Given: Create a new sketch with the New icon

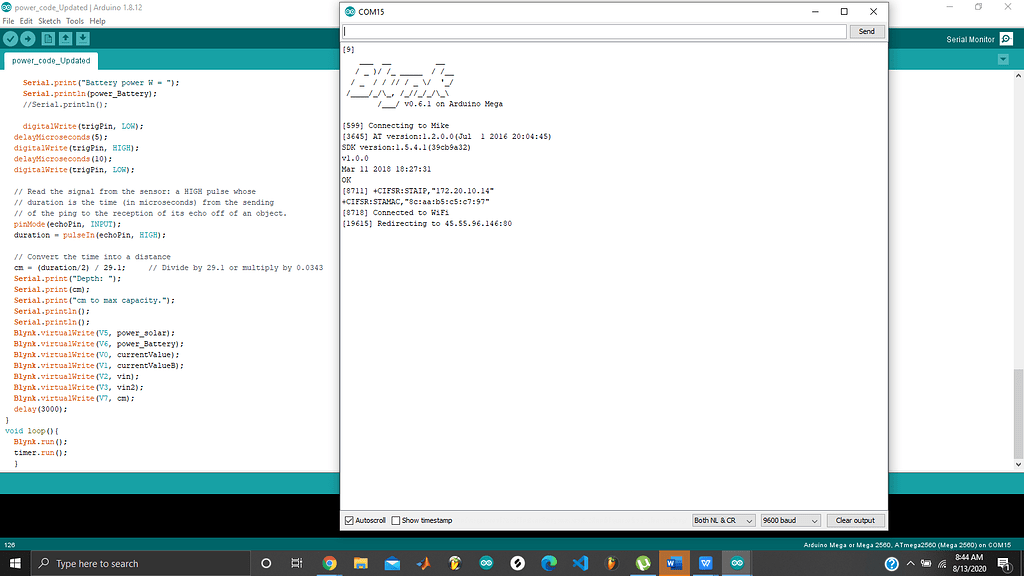Looking at the screenshot, I should pyautogui.click(x=48, y=38).
